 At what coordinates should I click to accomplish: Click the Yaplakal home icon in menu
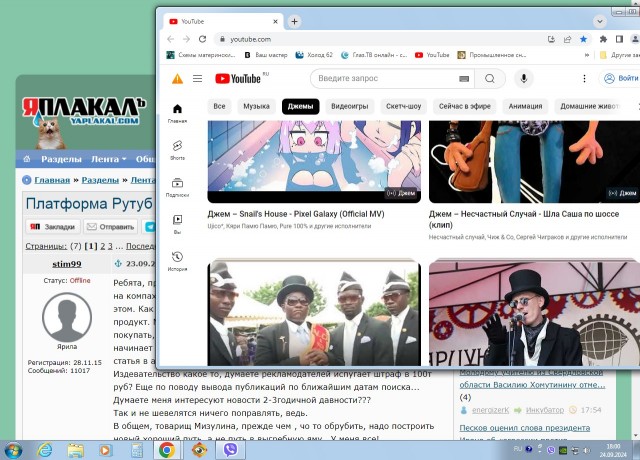click(27, 159)
